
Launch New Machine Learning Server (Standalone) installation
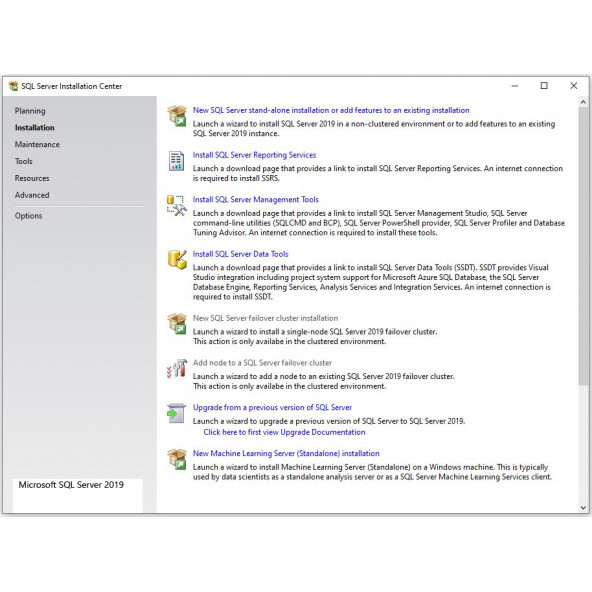click(x=286, y=453)
